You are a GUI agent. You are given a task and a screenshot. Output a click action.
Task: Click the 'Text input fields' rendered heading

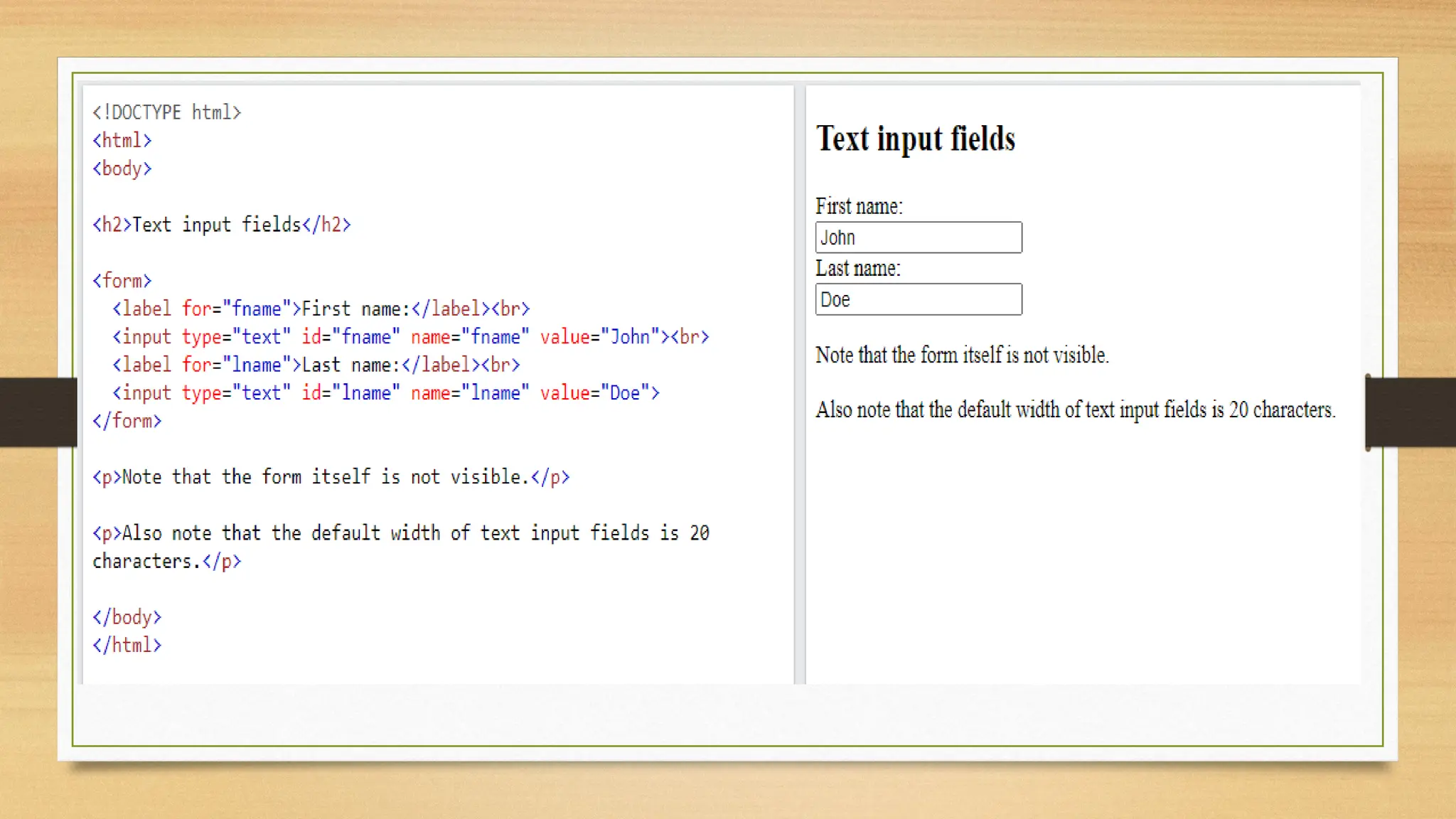click(x=915, y=139)
